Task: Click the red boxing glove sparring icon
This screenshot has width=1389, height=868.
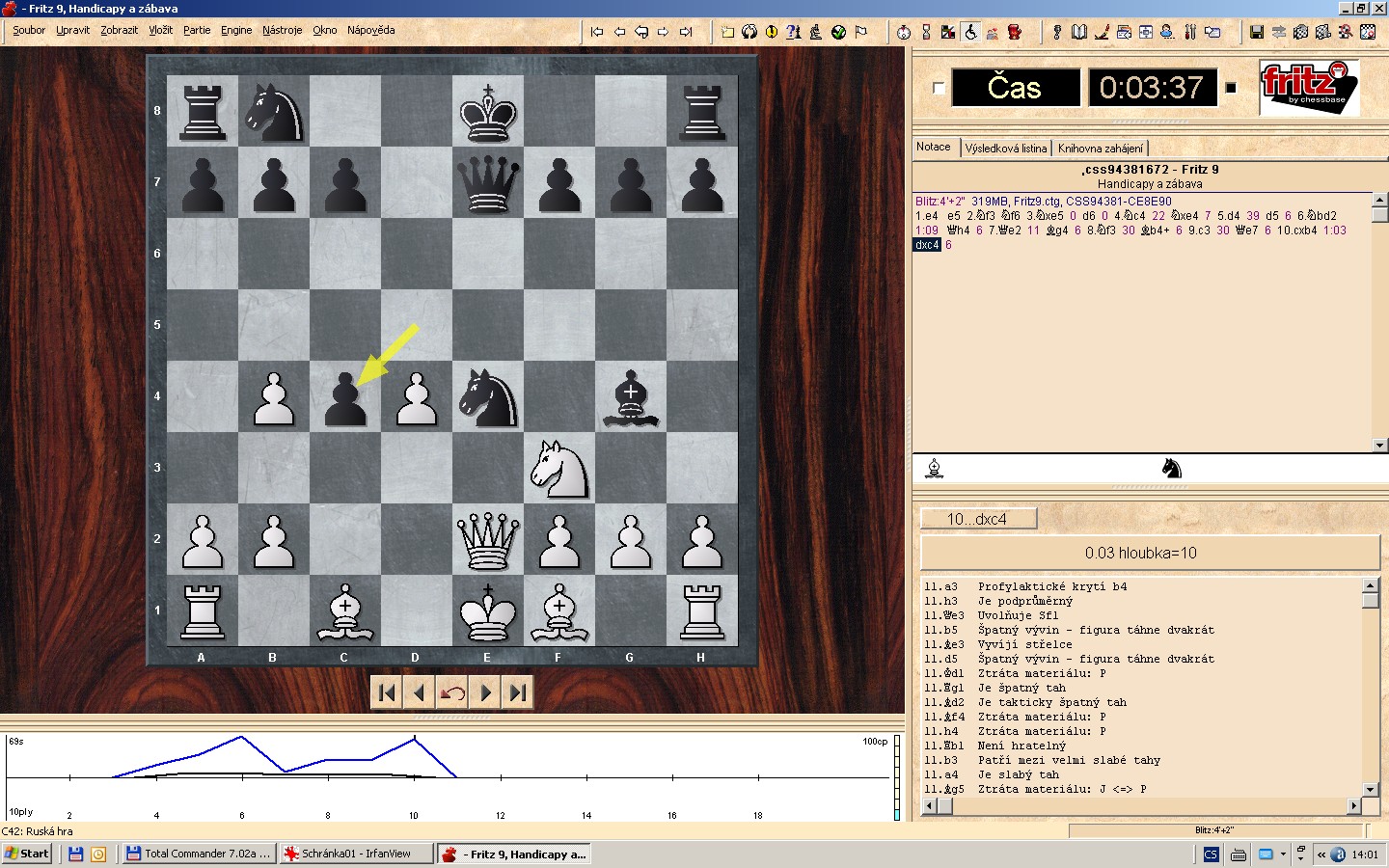Action: [x=1015, y=32]
